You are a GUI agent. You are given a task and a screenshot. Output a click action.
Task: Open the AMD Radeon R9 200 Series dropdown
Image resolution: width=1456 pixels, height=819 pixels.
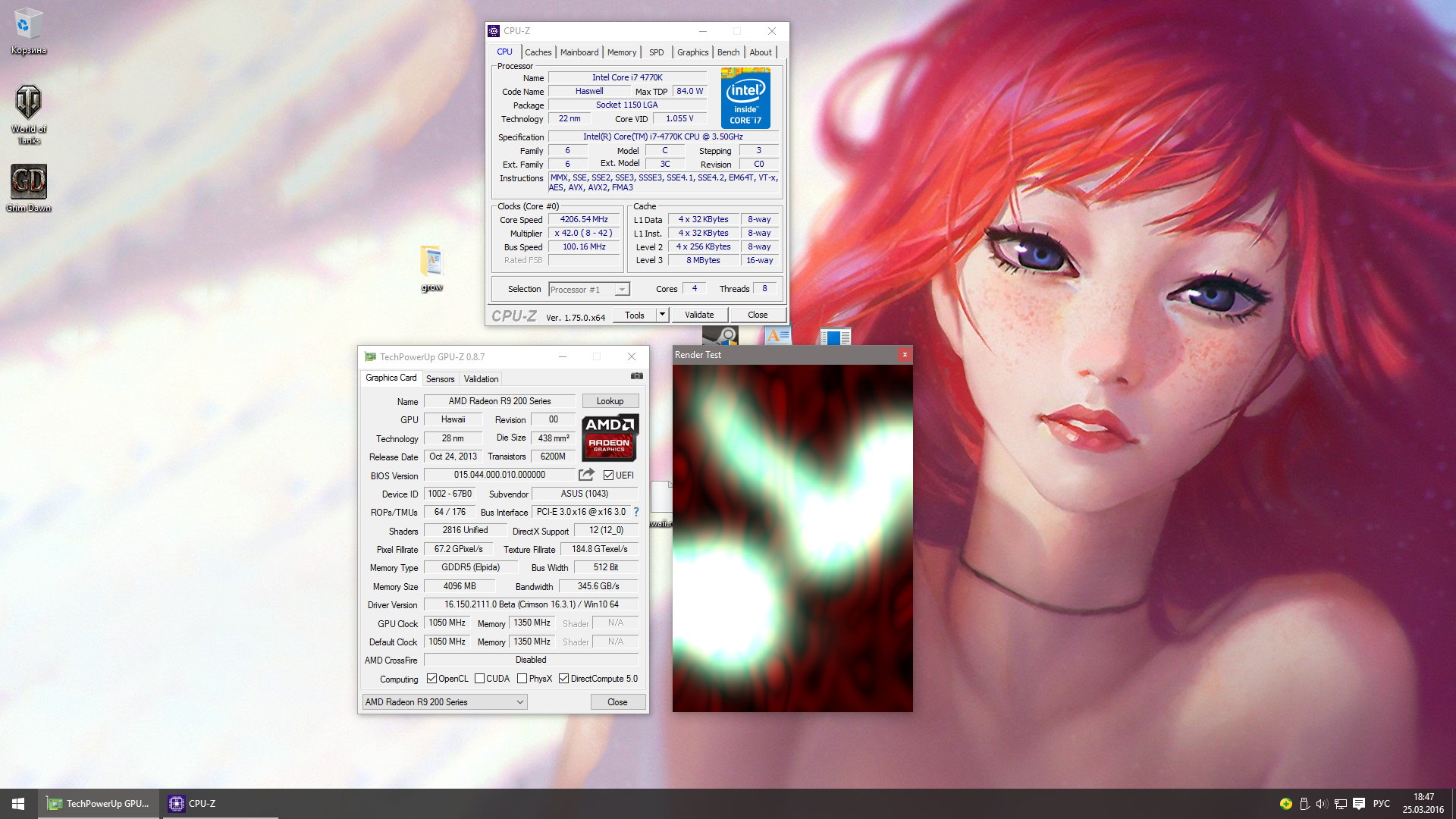point(444,702)
